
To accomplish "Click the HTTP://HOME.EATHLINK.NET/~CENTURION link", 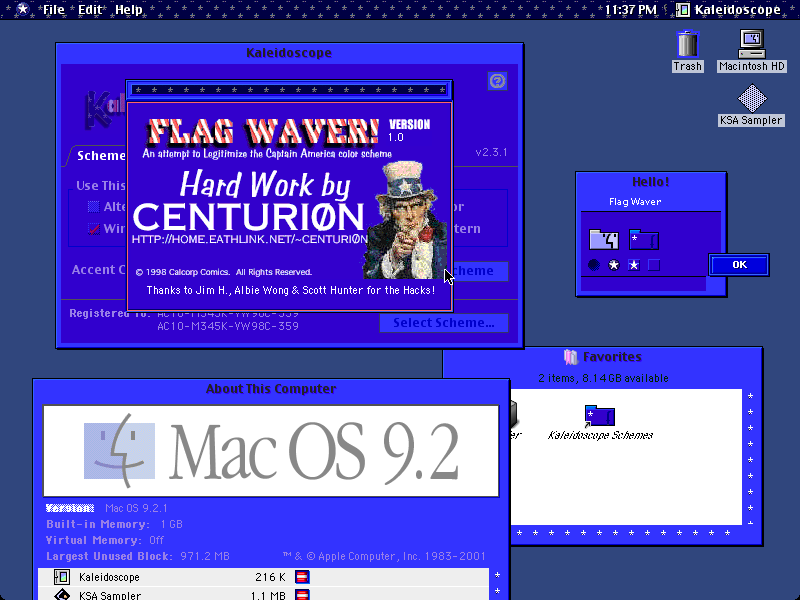I will click(249, 239).
